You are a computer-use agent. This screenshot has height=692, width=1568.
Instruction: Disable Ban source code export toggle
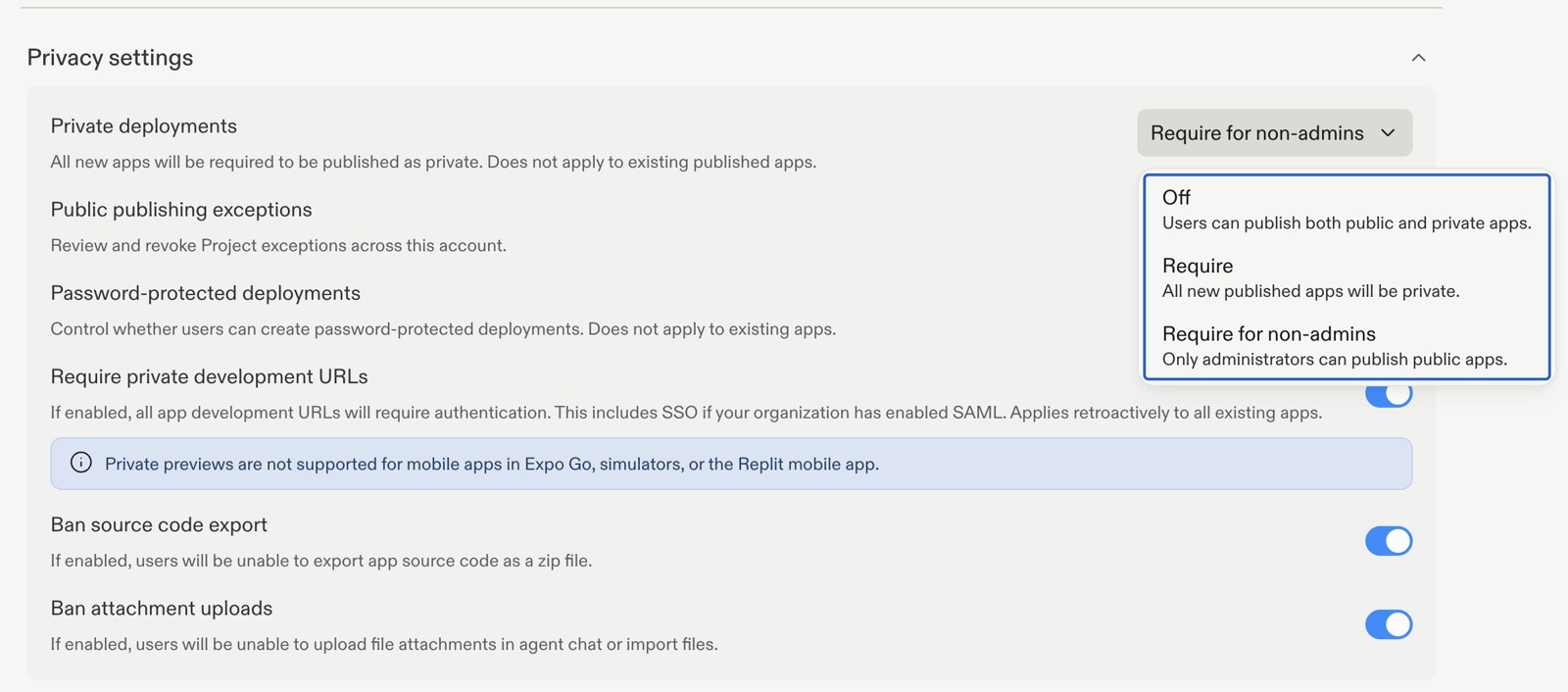pyautogui.click(x=1389, y=540)
